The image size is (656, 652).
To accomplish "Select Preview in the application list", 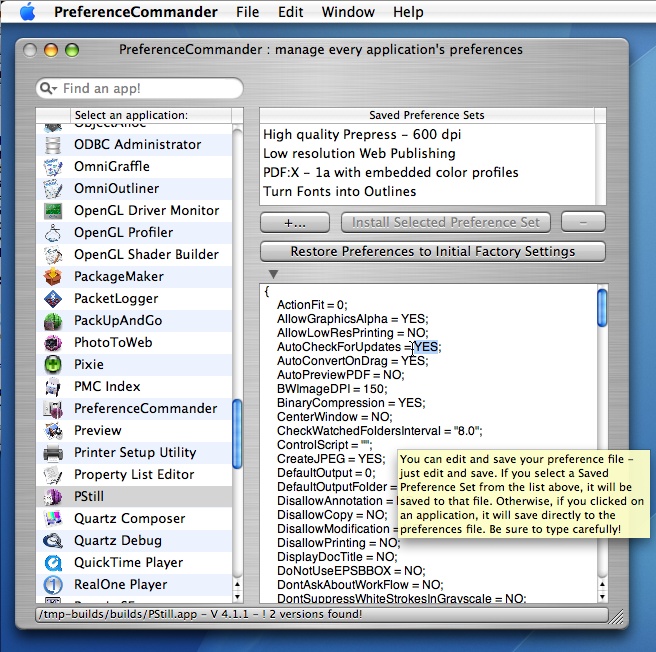I will coord(134,431).
